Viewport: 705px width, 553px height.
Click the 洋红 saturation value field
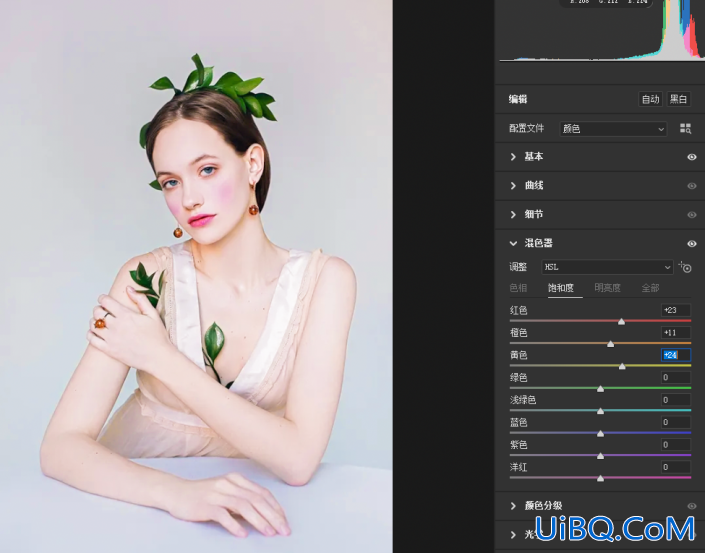click(676, 467)
